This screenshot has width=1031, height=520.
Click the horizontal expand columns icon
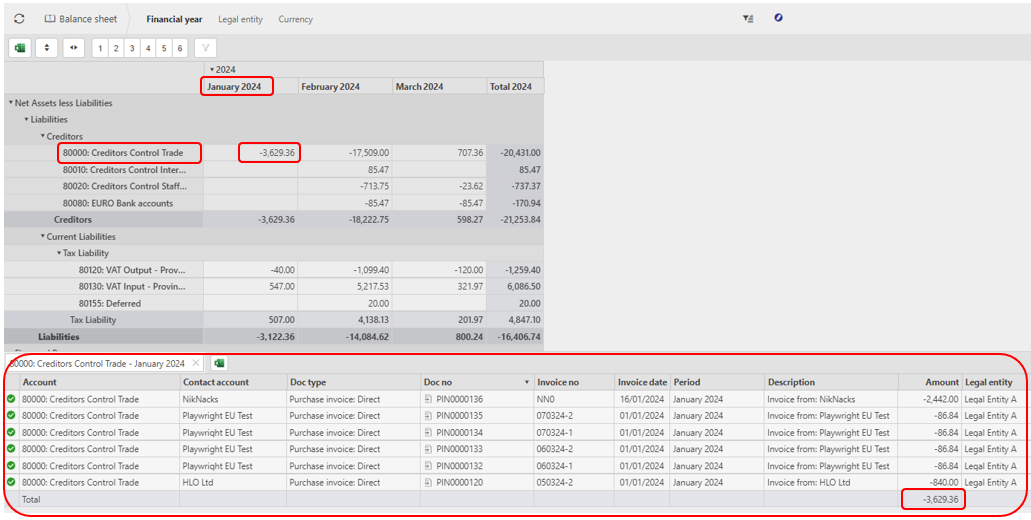(x=74, y=48)
